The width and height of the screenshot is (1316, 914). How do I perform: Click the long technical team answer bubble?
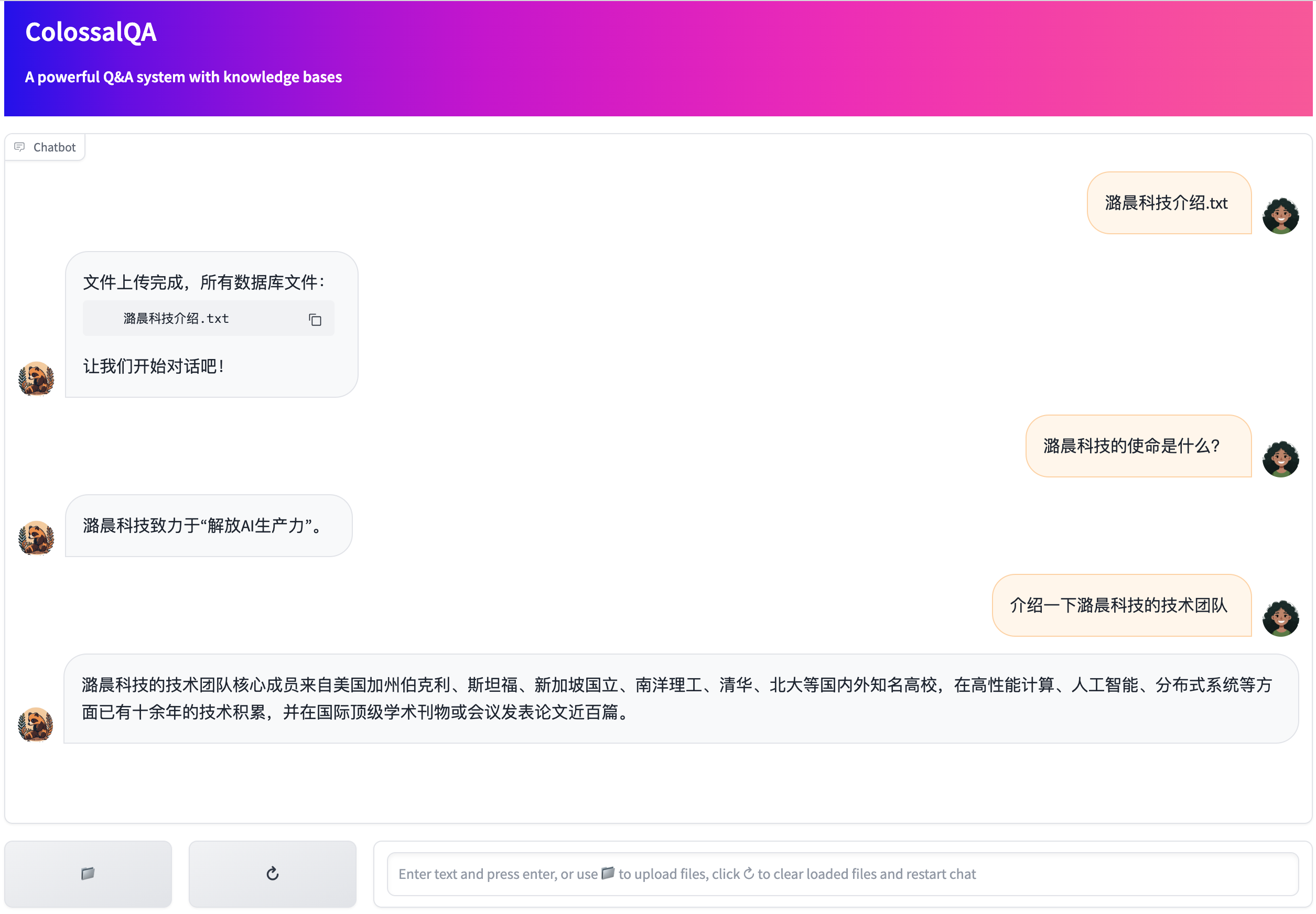pos(676,698)
